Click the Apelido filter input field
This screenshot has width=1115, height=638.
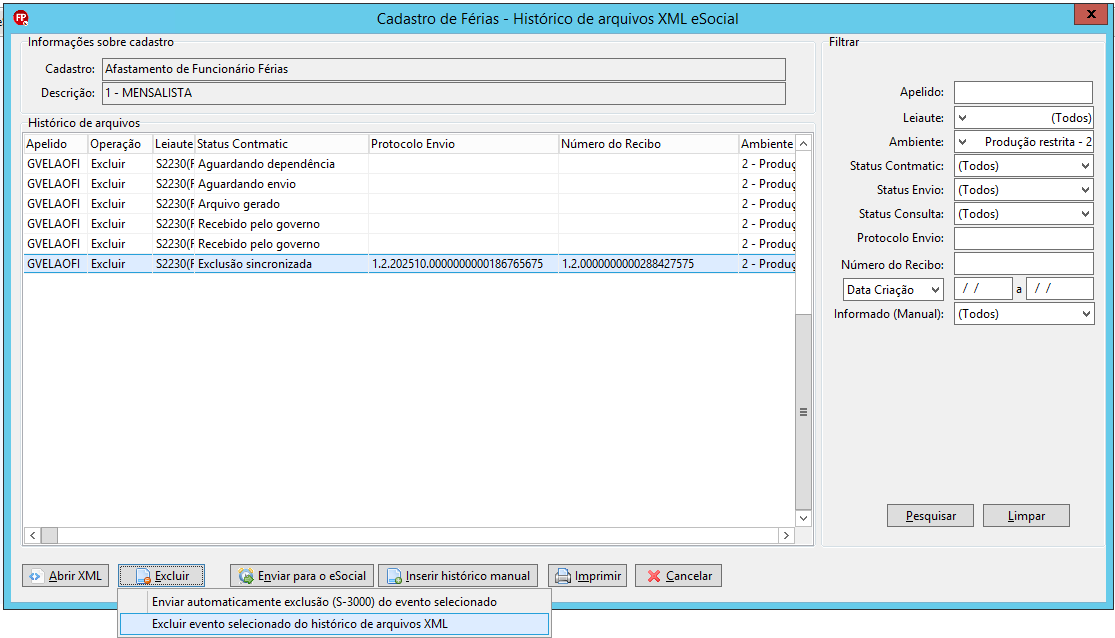(1023, 92)
